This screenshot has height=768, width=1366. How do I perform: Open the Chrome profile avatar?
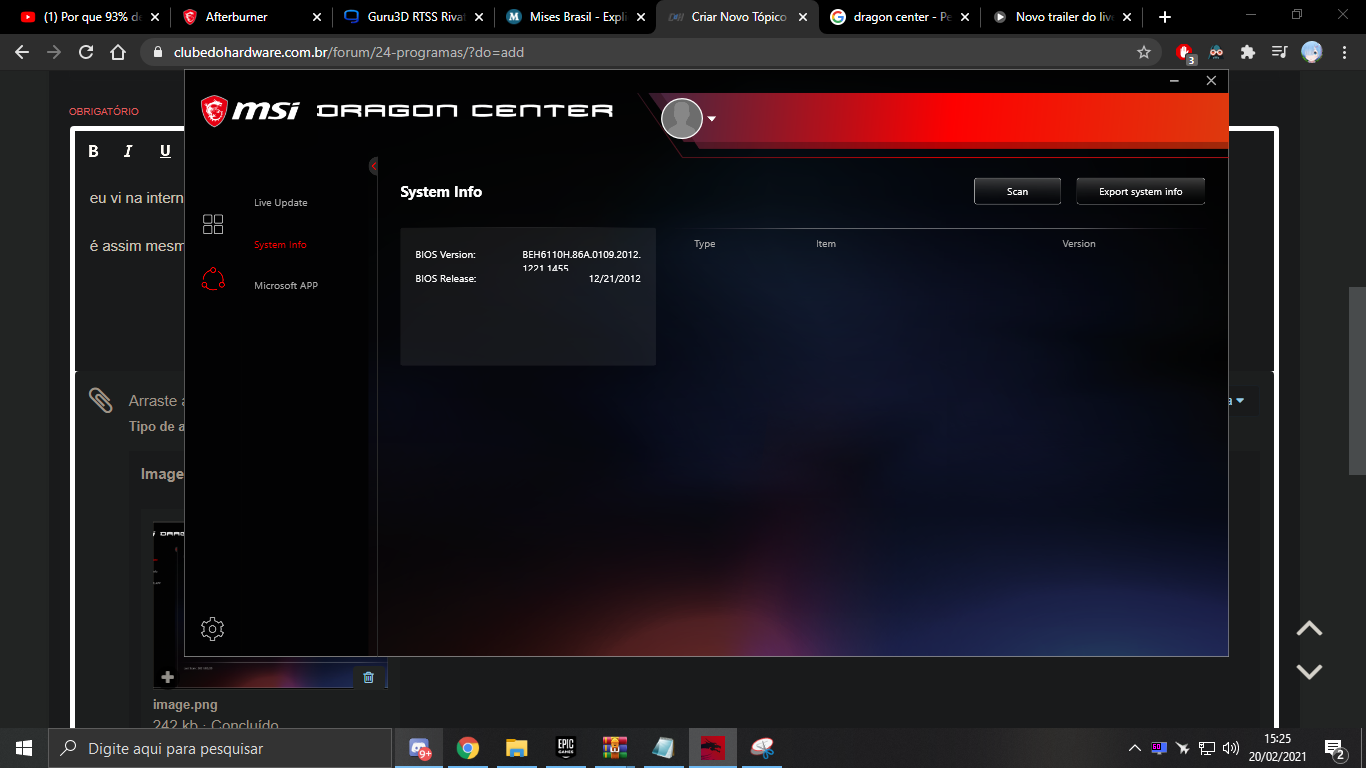(1312, 52)
